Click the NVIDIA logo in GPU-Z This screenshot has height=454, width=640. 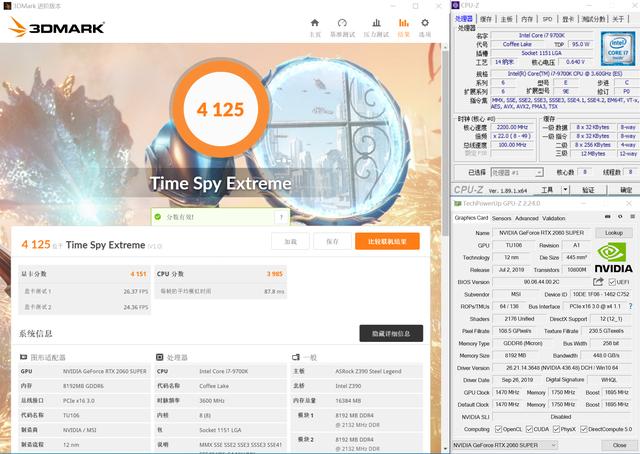click(613, 258)
